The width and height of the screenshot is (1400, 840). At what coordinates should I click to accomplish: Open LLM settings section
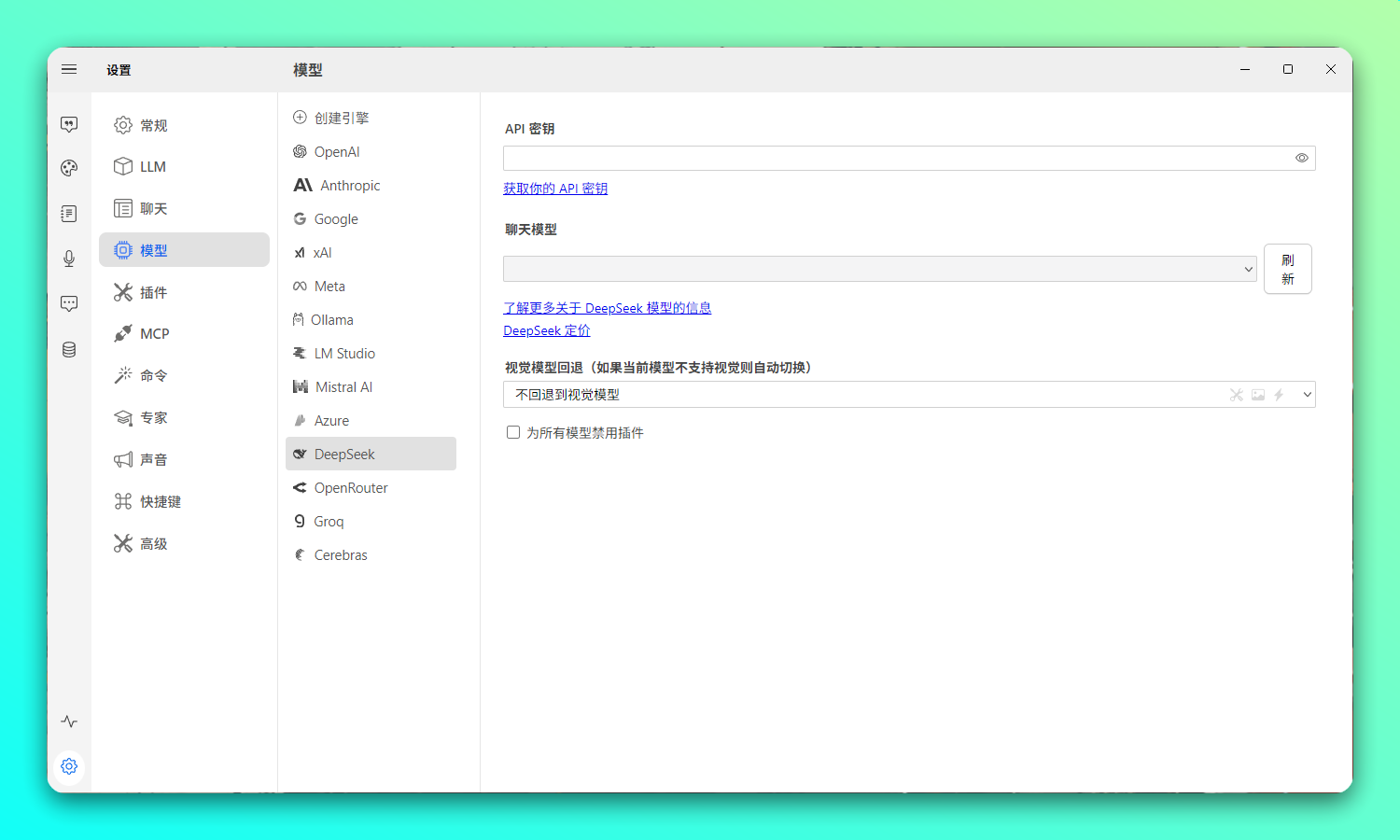pos(184,166)
